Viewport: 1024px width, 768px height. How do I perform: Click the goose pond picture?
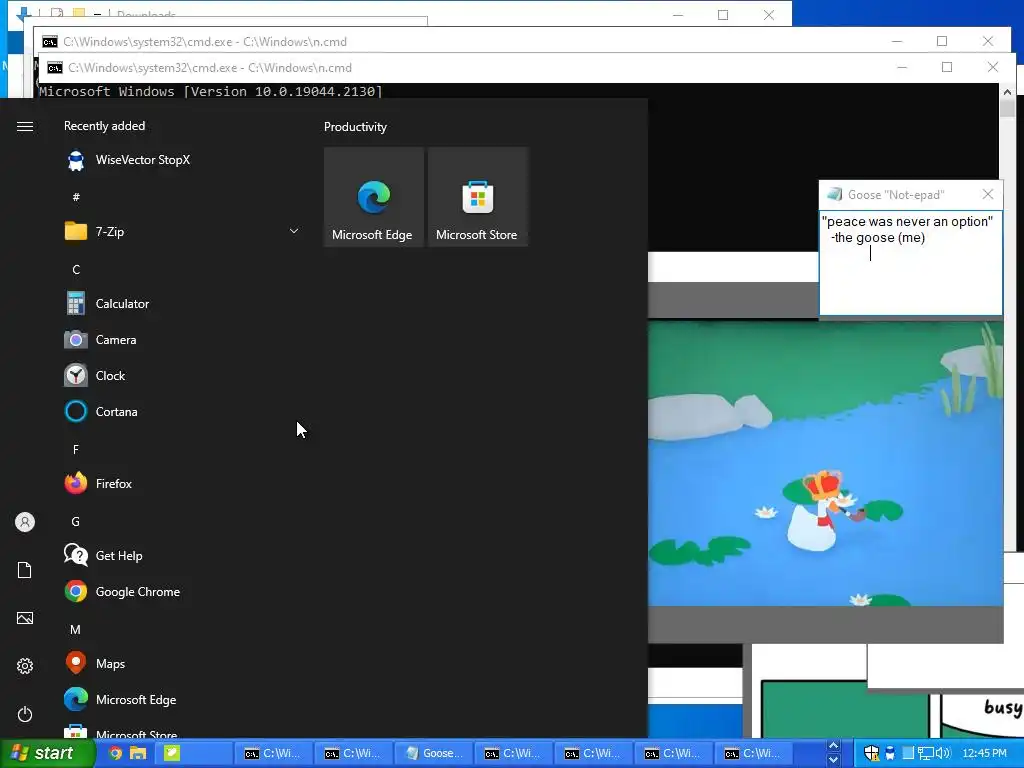825,463
